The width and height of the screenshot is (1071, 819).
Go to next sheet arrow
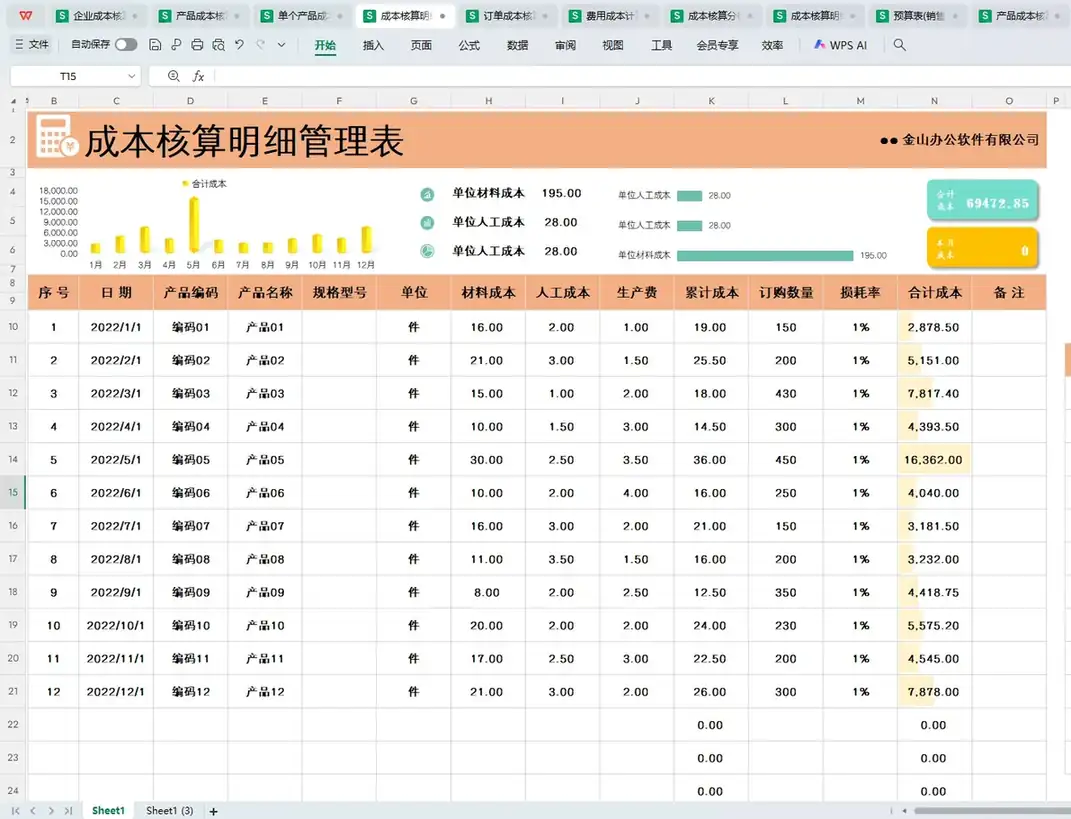[x=51, y=811]
